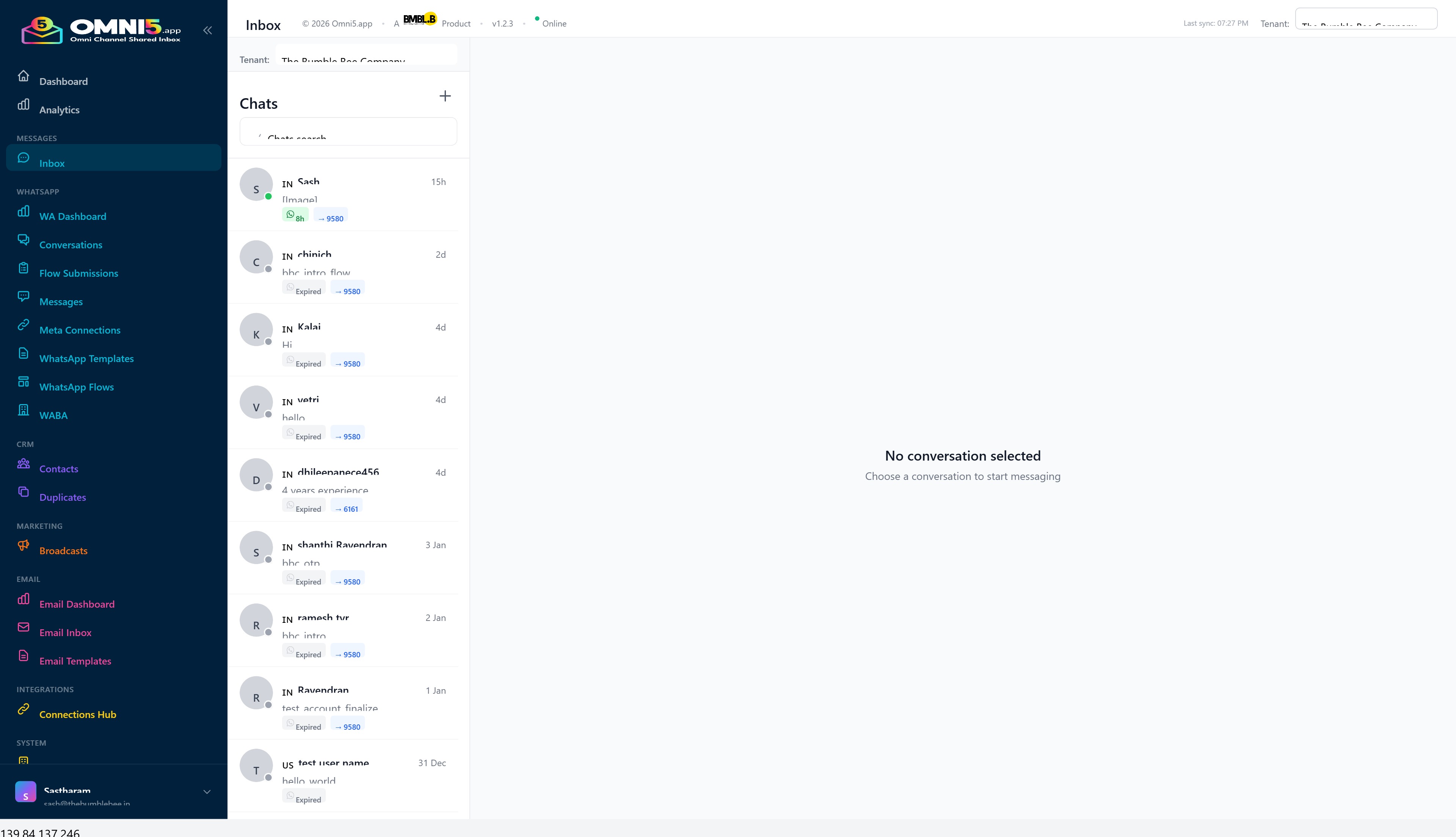Click the Flow Submissions clipboard icon

[24, 267]
